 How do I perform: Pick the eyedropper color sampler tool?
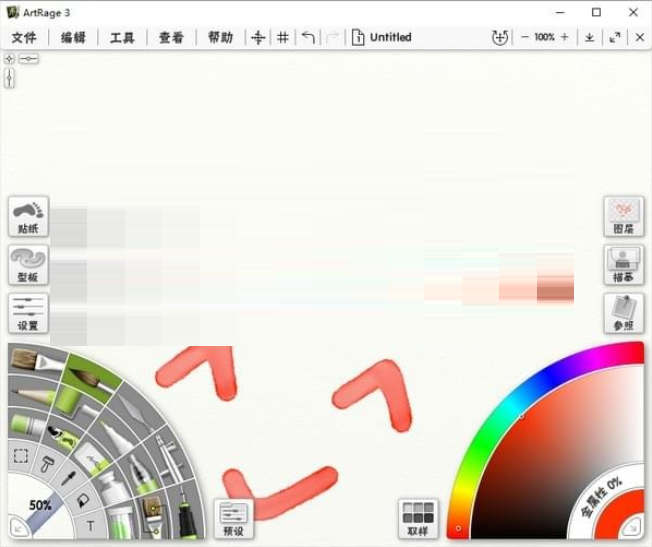(67, 478)
